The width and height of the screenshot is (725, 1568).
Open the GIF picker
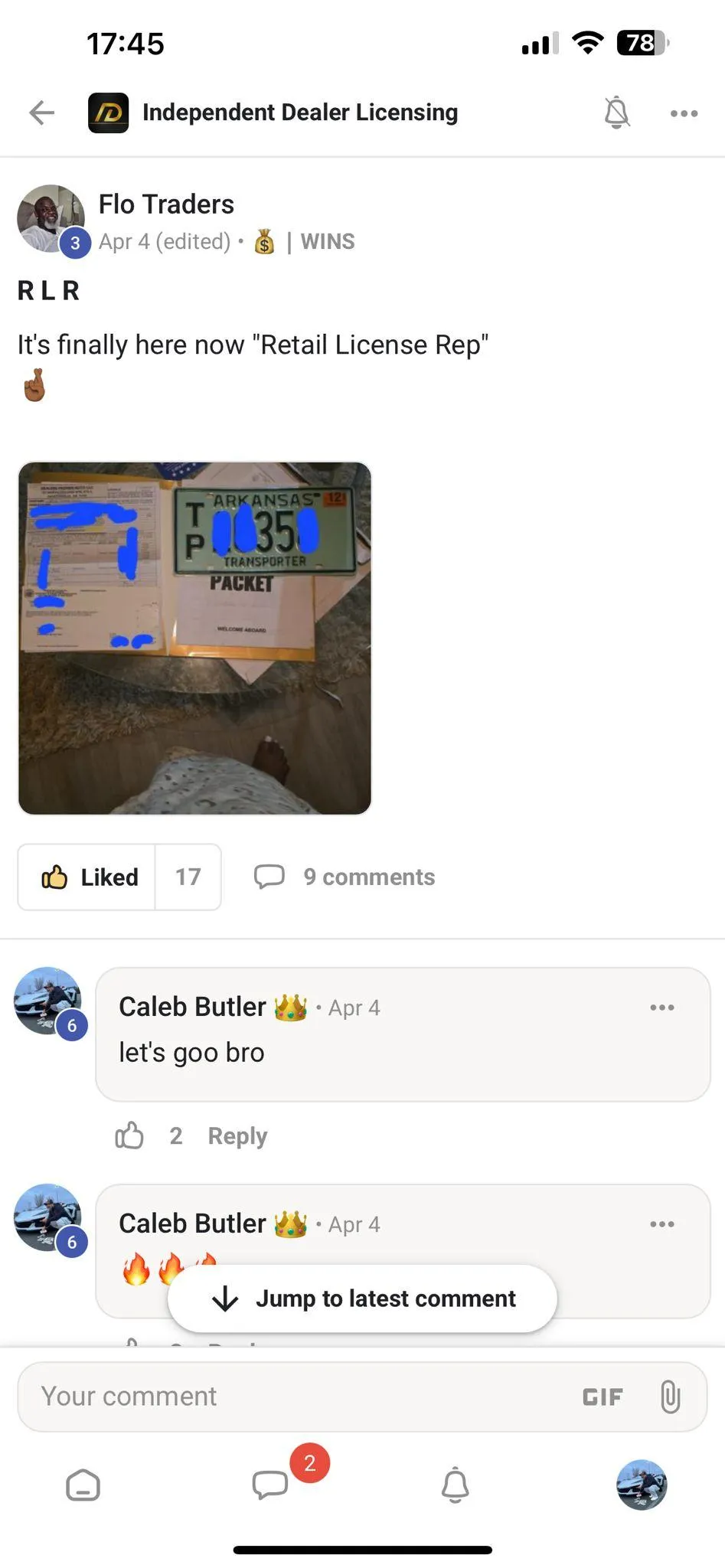[603, 1397]
